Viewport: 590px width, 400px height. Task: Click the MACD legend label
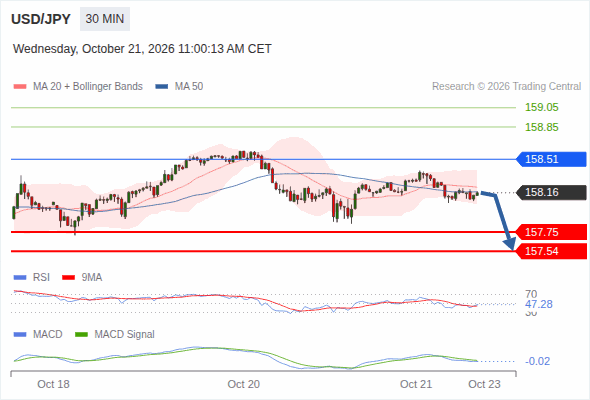pos(47,335)
